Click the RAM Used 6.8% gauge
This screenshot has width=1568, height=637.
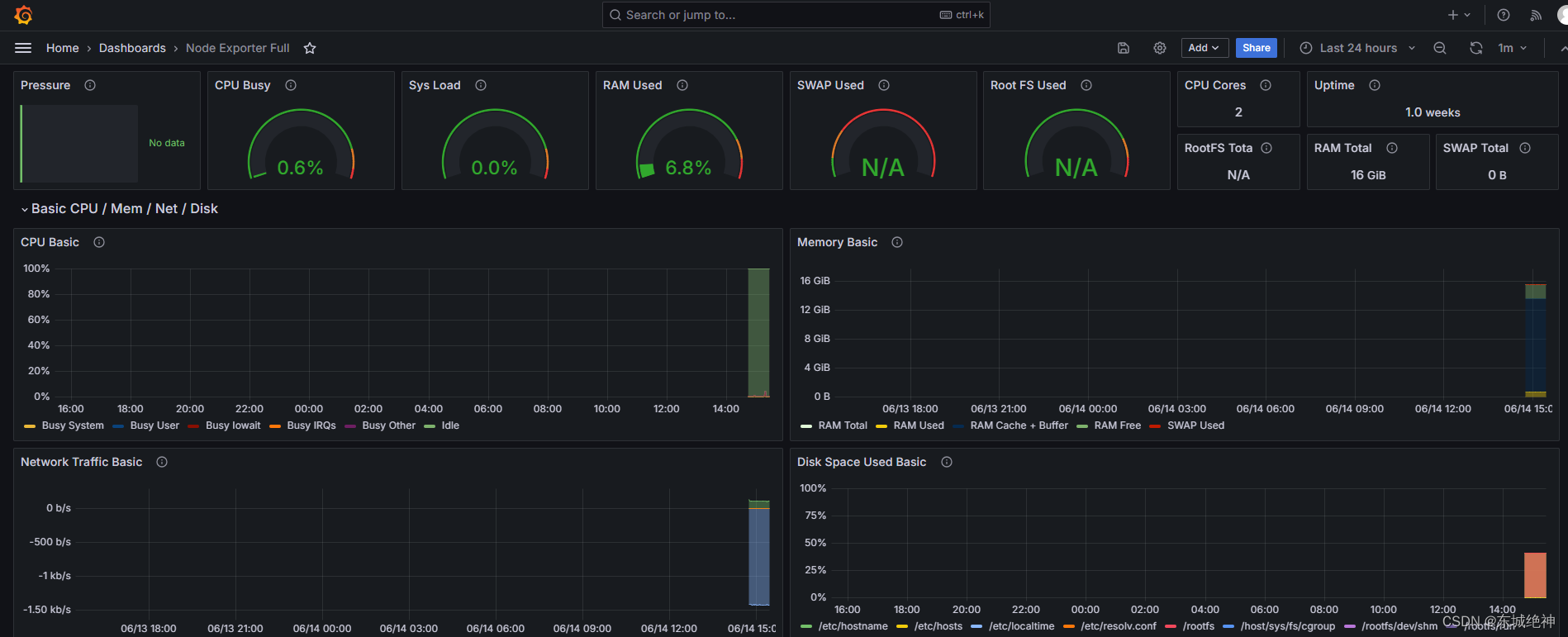click(x=689, y=145)
